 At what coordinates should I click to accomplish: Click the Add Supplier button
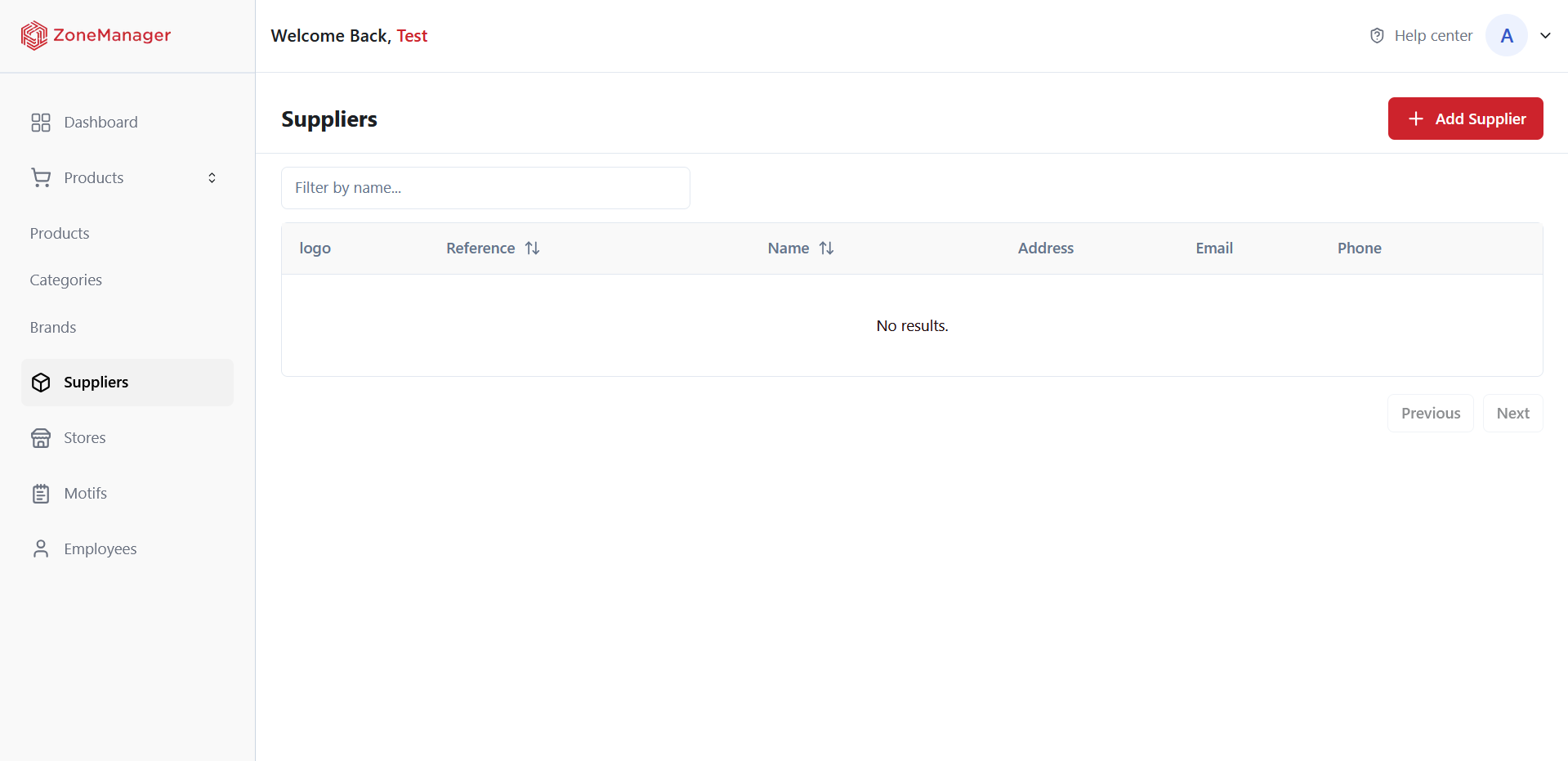tap(1465, 119)
